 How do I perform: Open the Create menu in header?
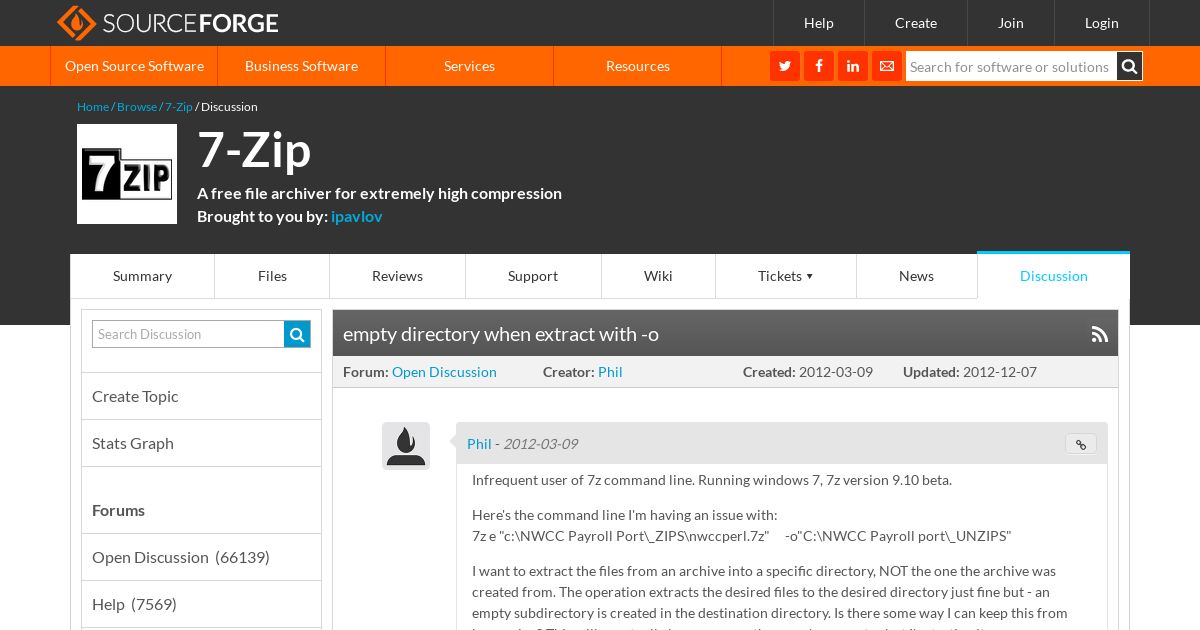pos(916,23)
